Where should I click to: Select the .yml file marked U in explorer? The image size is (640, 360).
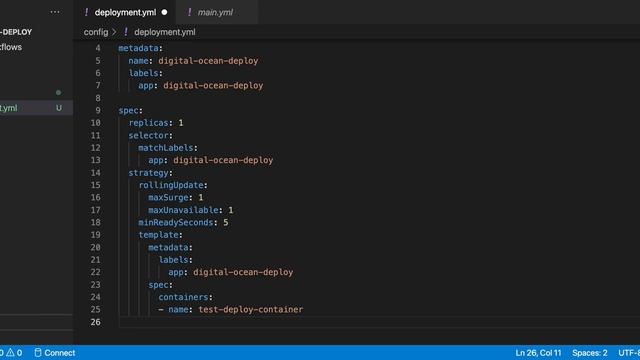(36, 108)
